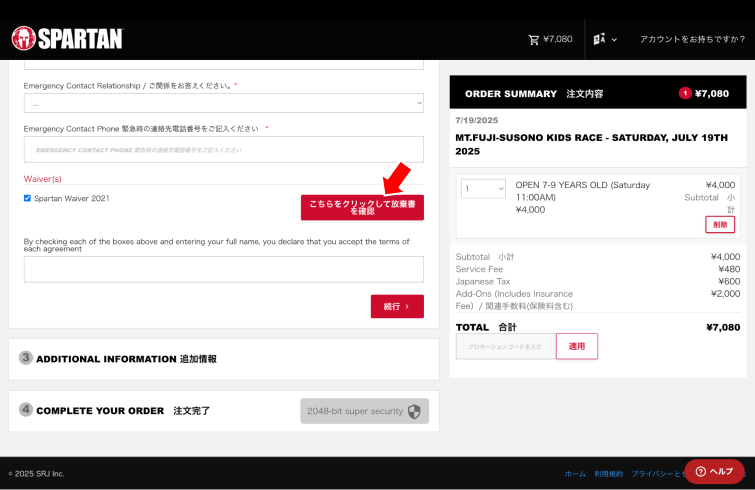Click OPEN 7-9 YEARS OLD item text
The image size is (755, 490).
582,191
